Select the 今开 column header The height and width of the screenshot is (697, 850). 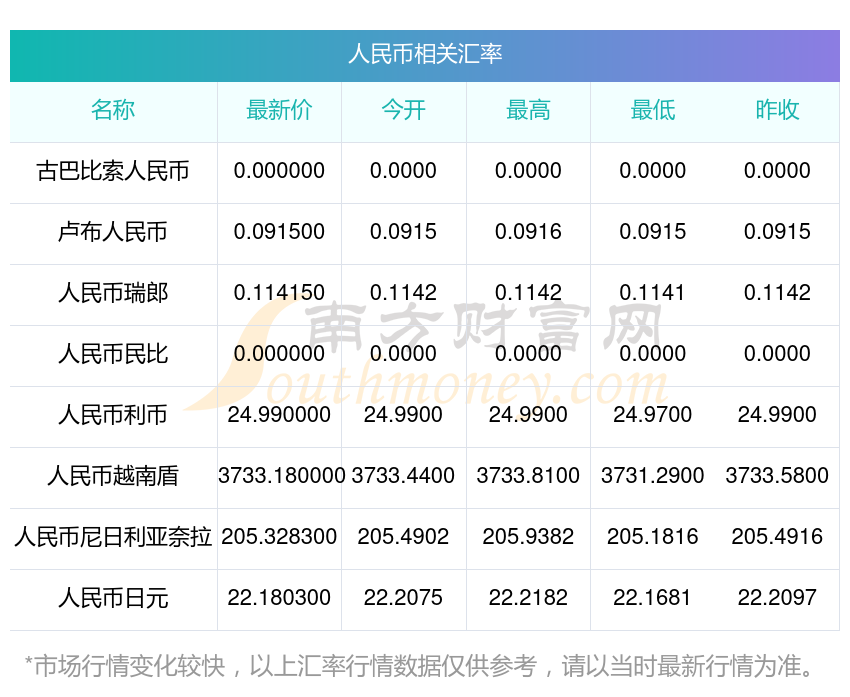(403, 110)
